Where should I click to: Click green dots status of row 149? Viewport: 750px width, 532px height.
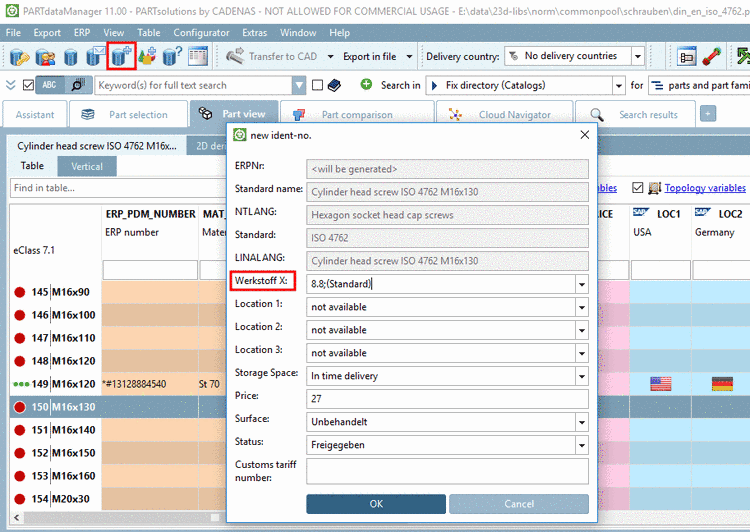22,384
